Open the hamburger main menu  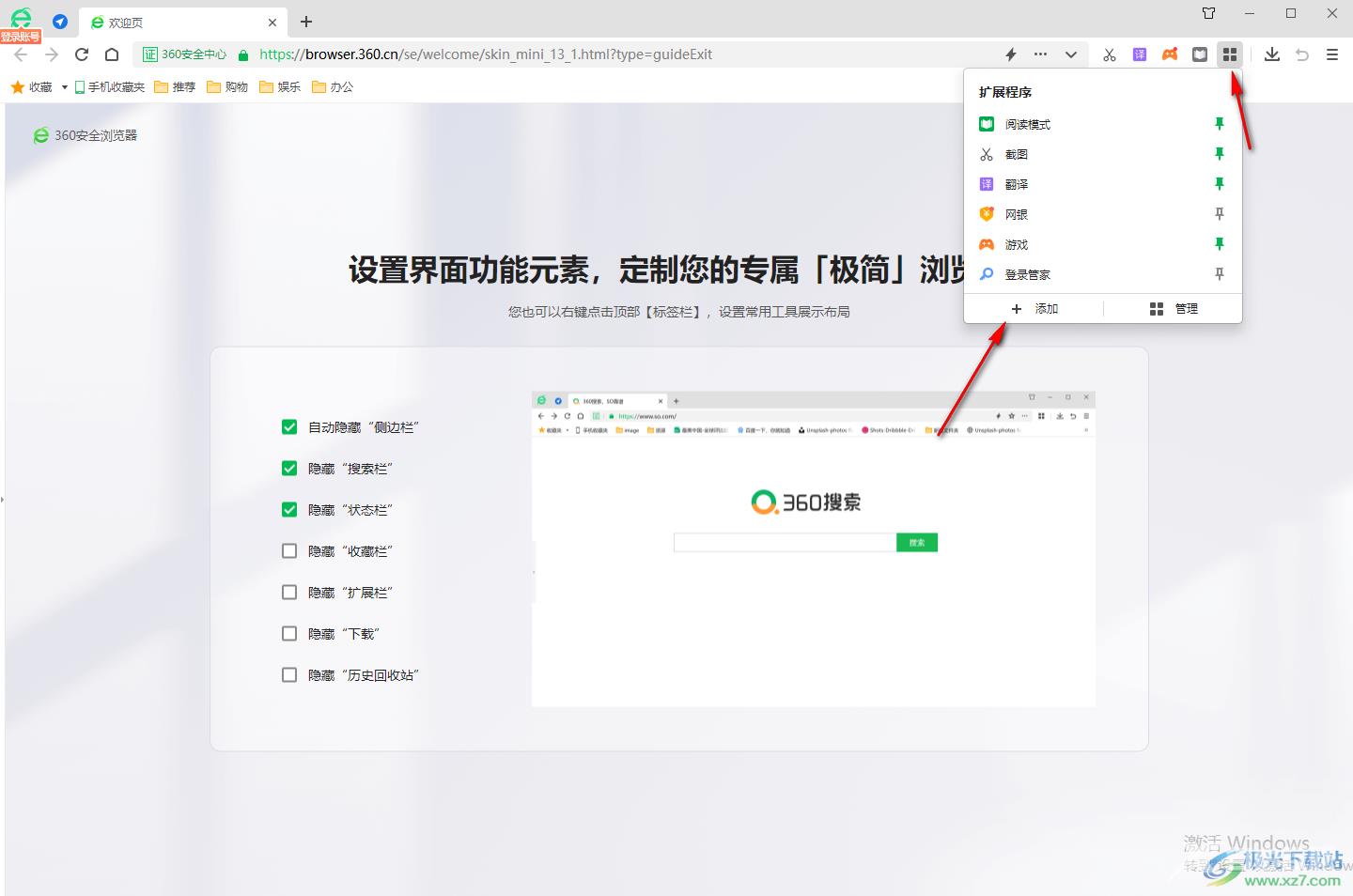coord(1332,54)
